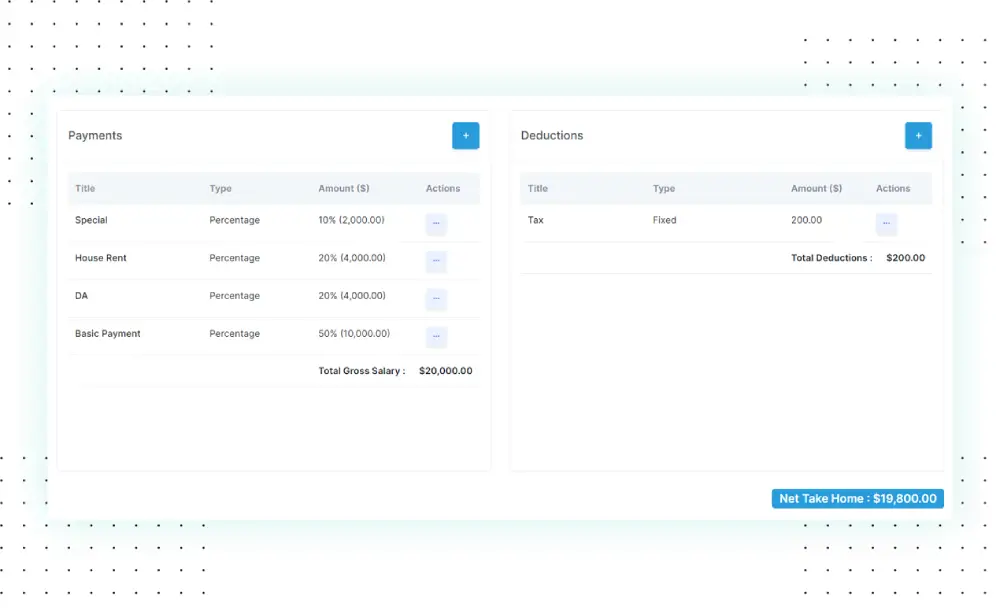Click the Amount ($) header in Payments table
The width and height of the screenshot is (1000, 614).
click(344, 188)
